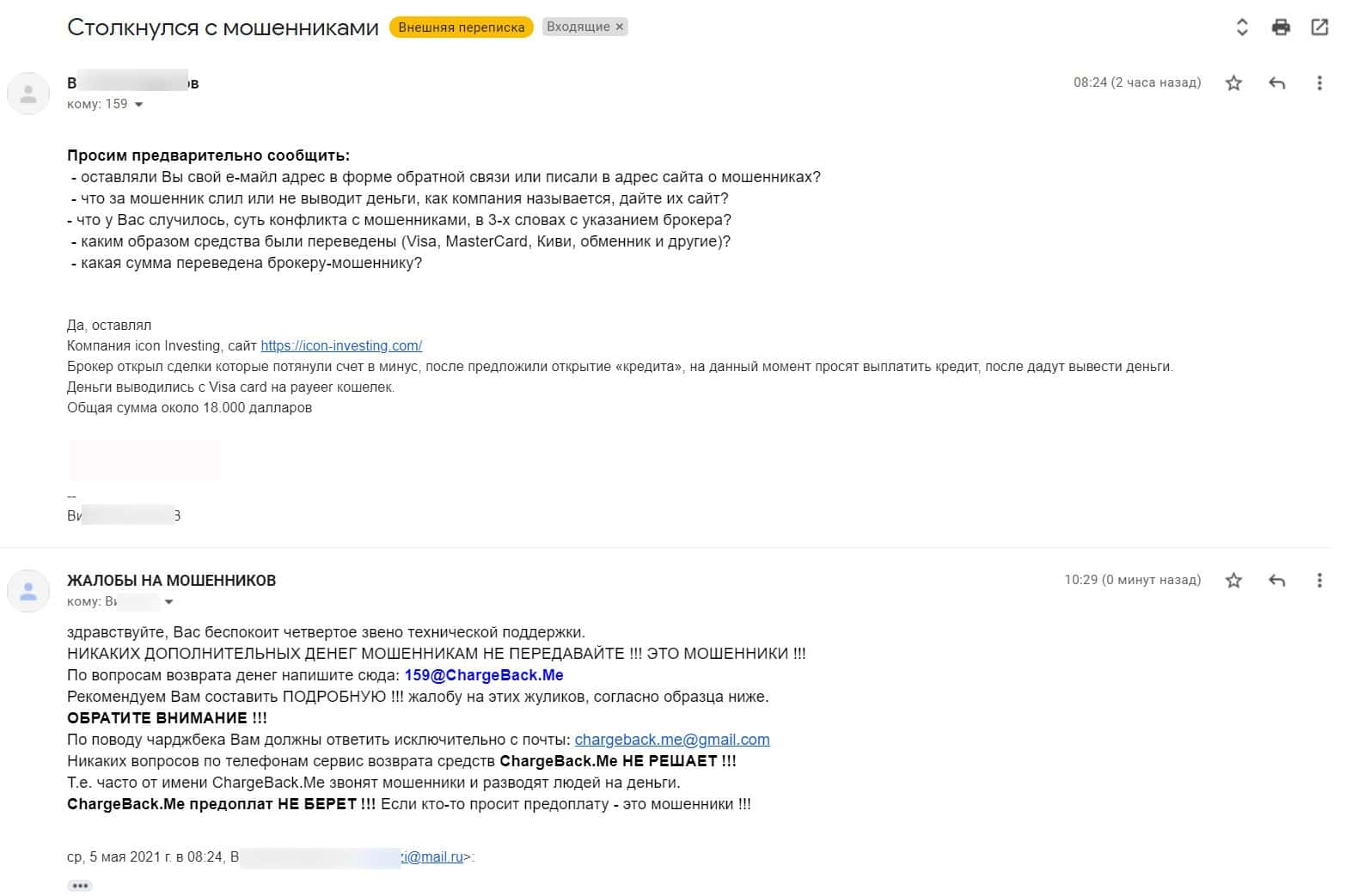1346x896 pixels.
Task: Open the icon-investing.com link
Action: tap(341, 346)
